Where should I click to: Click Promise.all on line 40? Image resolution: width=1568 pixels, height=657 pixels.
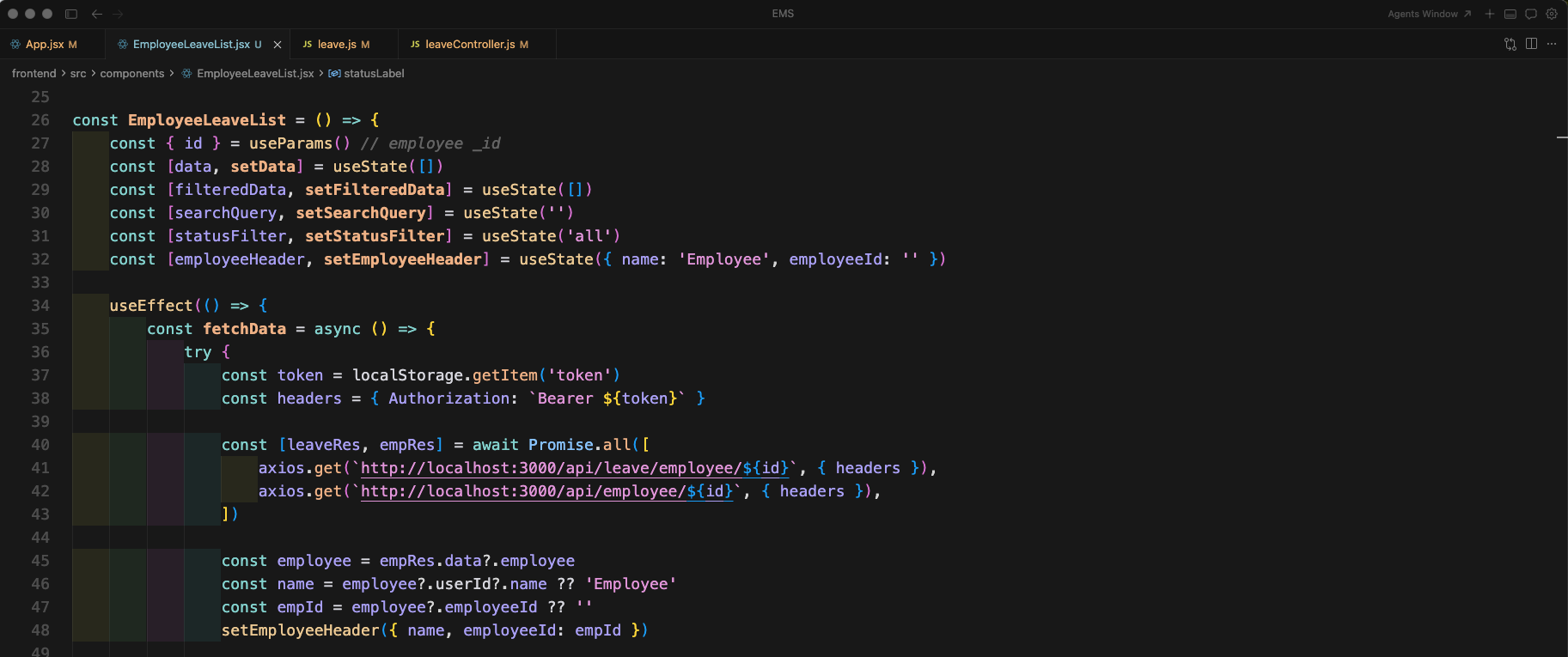(580, 445)
